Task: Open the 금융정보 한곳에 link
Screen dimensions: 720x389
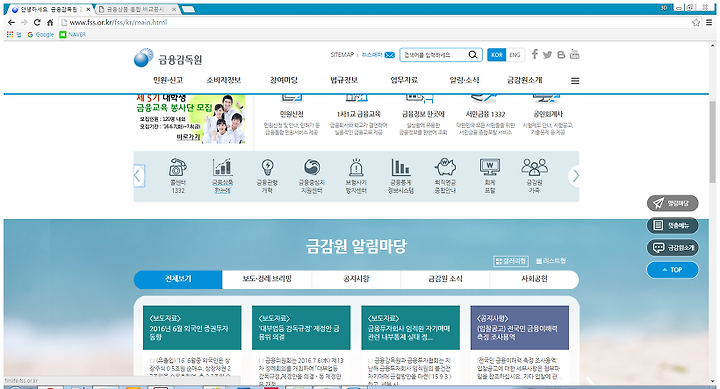Action: 423,115
